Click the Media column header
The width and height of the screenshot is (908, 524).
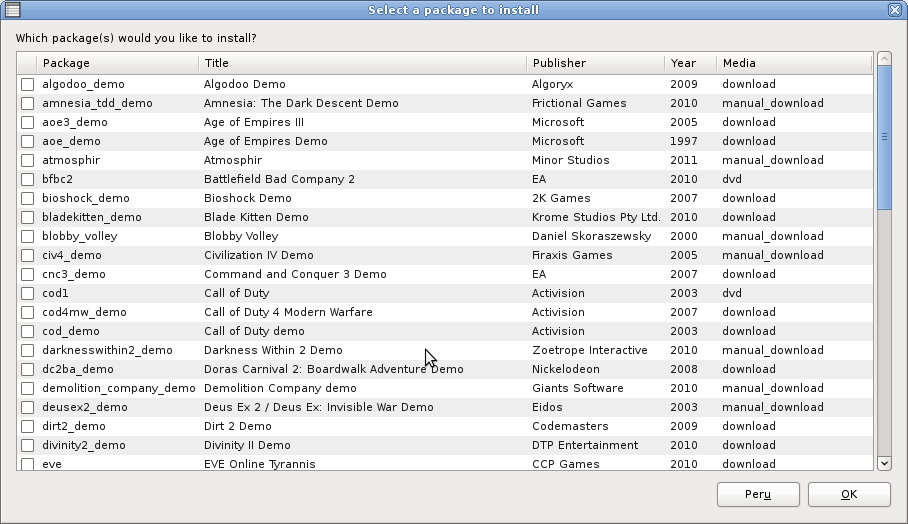point(794,63)
